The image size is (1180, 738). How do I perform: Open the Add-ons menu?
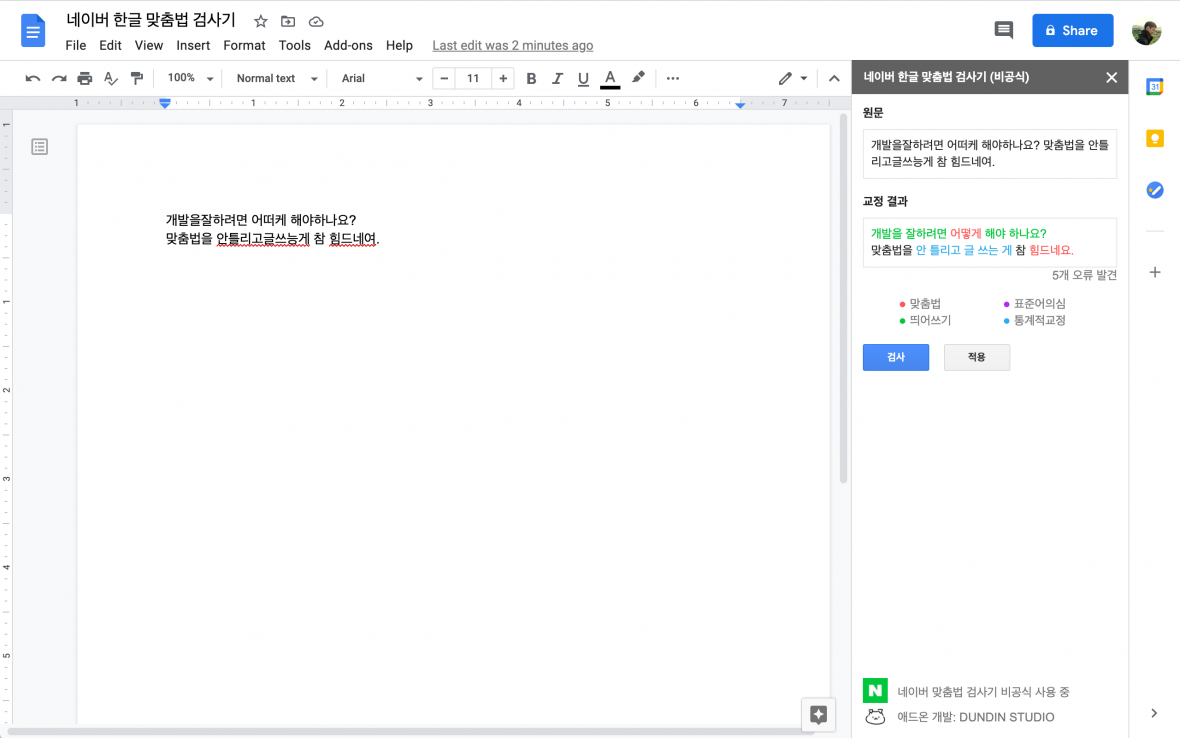(348, 45)
